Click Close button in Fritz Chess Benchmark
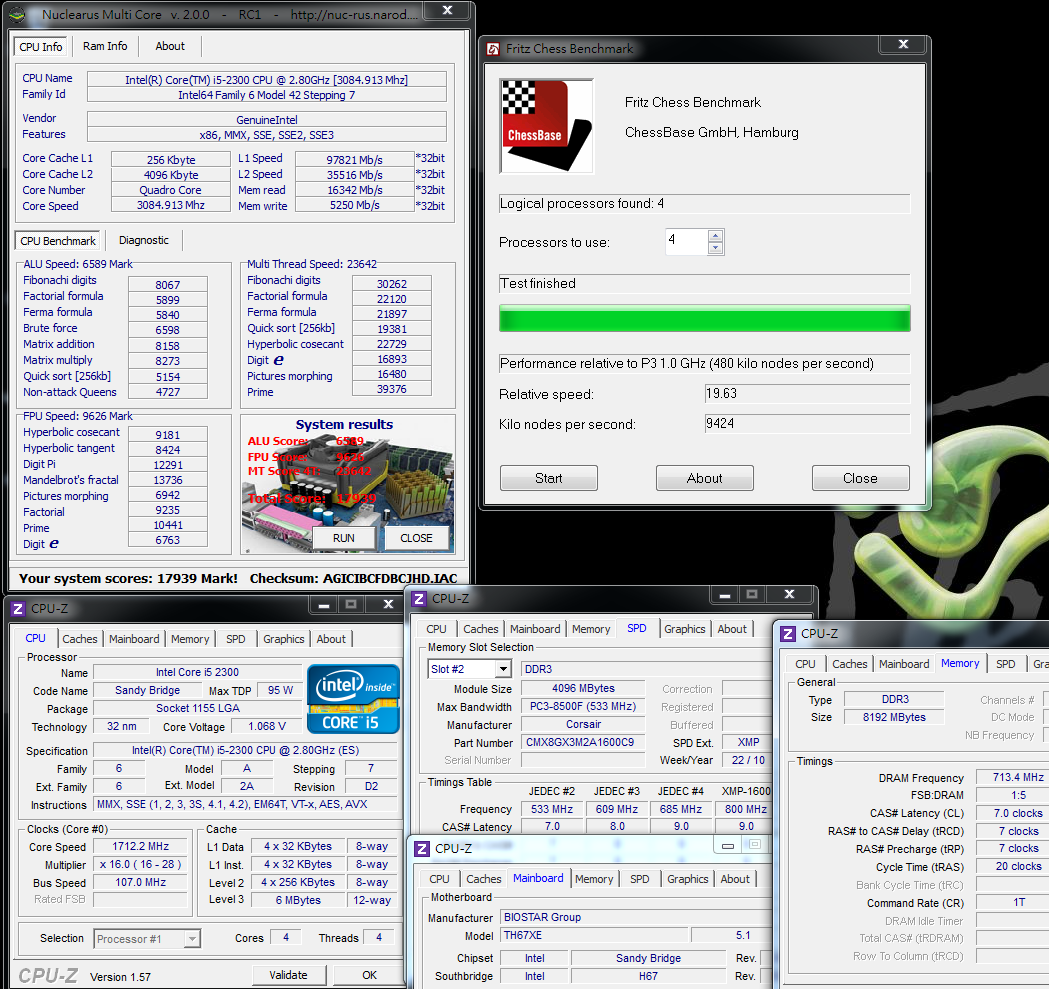This screenshot has height=989, width=1049. click(860, 478)
